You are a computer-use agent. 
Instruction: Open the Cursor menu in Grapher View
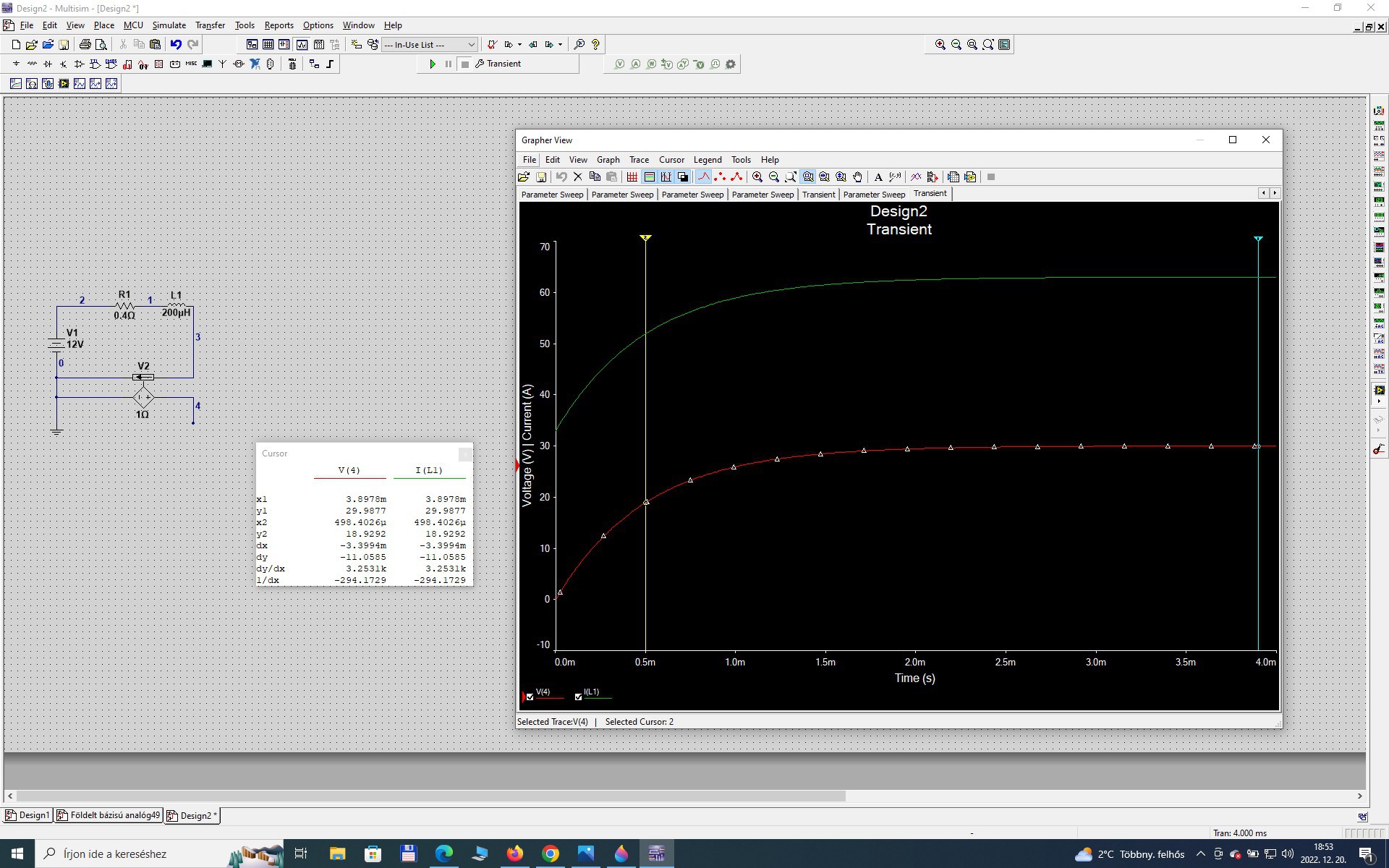click(x=671, y=160)
